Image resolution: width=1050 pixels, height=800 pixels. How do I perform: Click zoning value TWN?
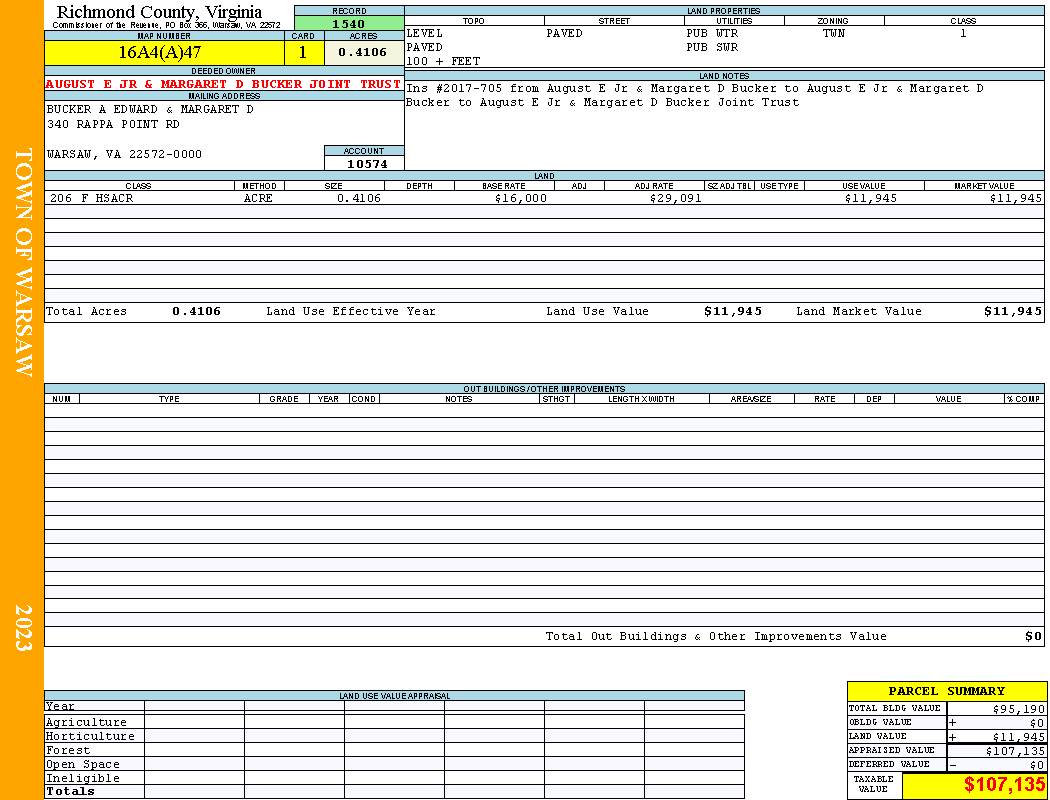click(x=834, y=33)
